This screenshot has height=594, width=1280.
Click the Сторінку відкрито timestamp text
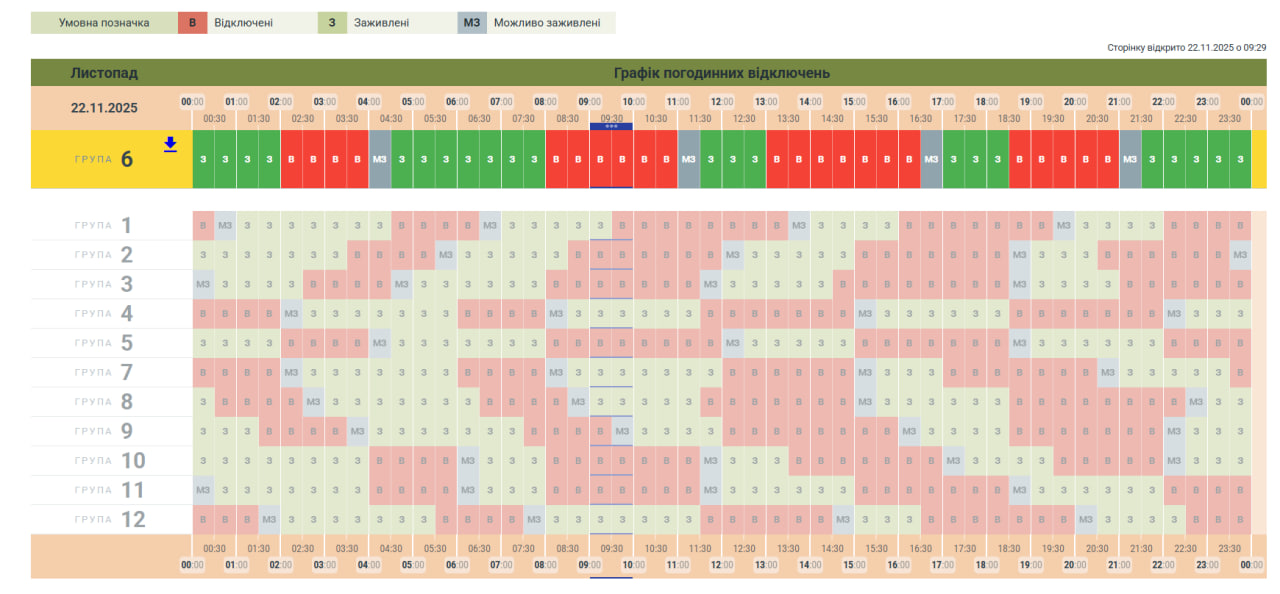[x=1187, y=47]
